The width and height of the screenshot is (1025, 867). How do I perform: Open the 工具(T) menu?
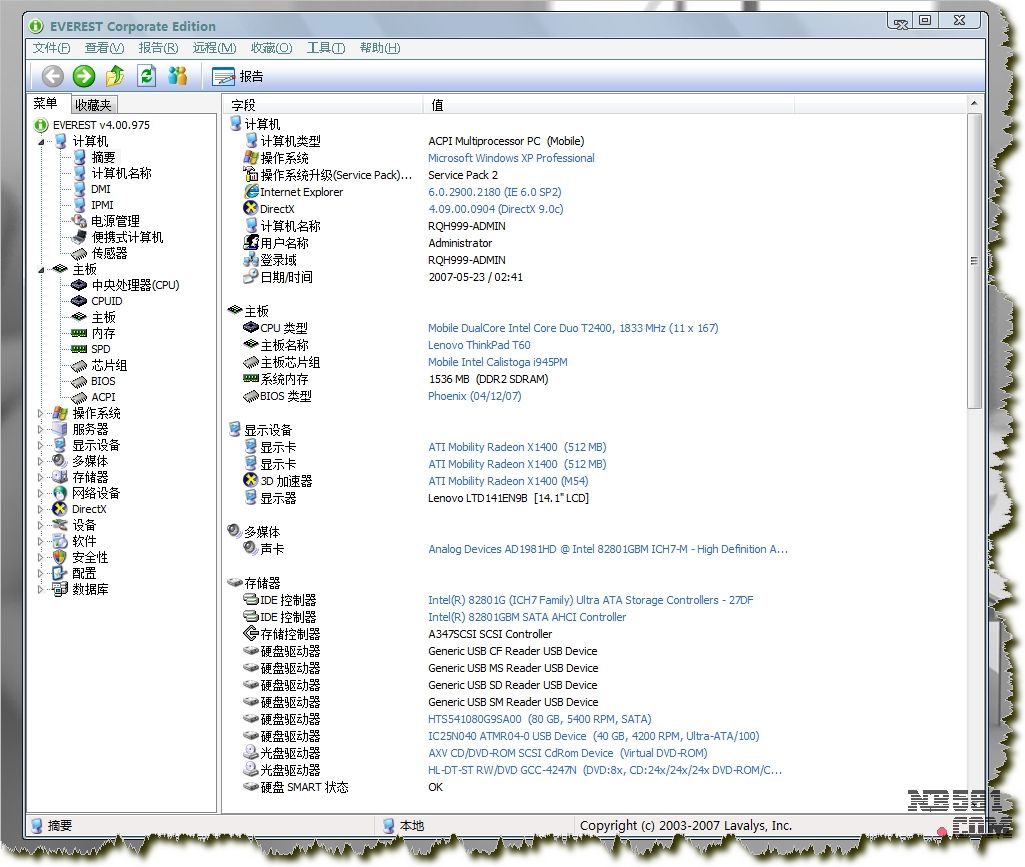(x=325, y=48)
